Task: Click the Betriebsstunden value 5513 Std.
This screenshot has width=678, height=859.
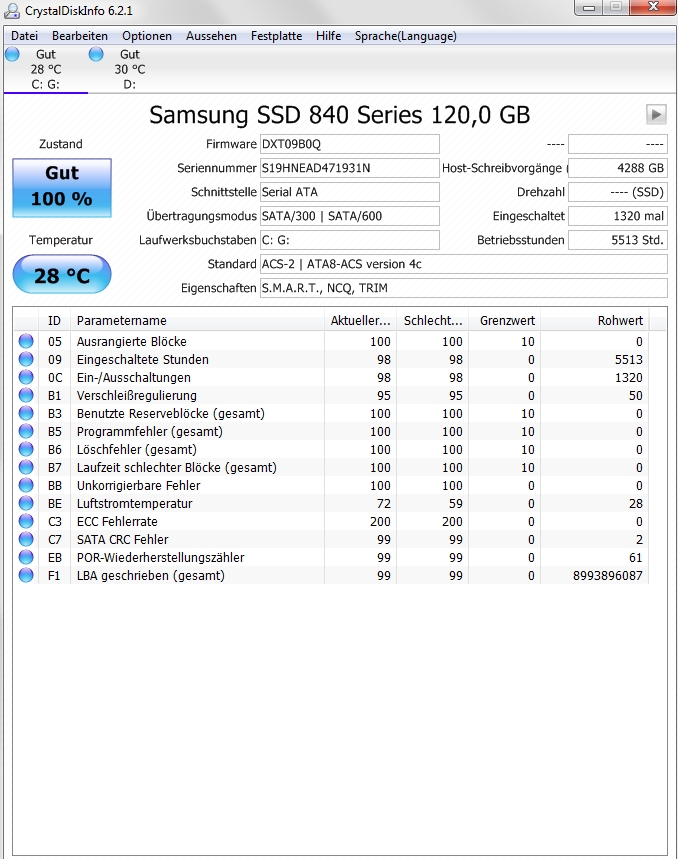Action: coord(618,240)
